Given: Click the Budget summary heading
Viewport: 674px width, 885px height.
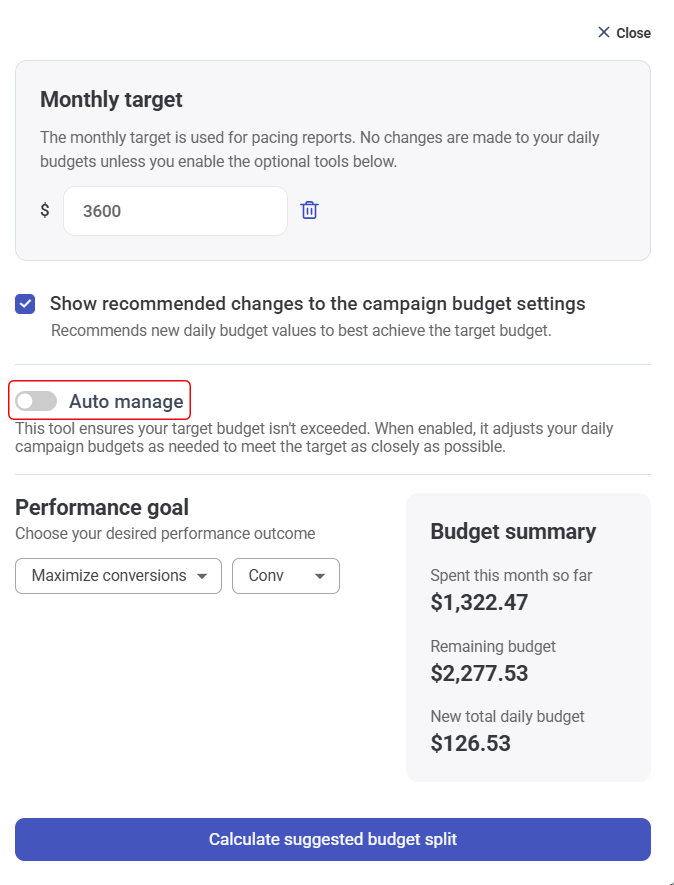Looking at the screenshot, I should click(513, 532).
